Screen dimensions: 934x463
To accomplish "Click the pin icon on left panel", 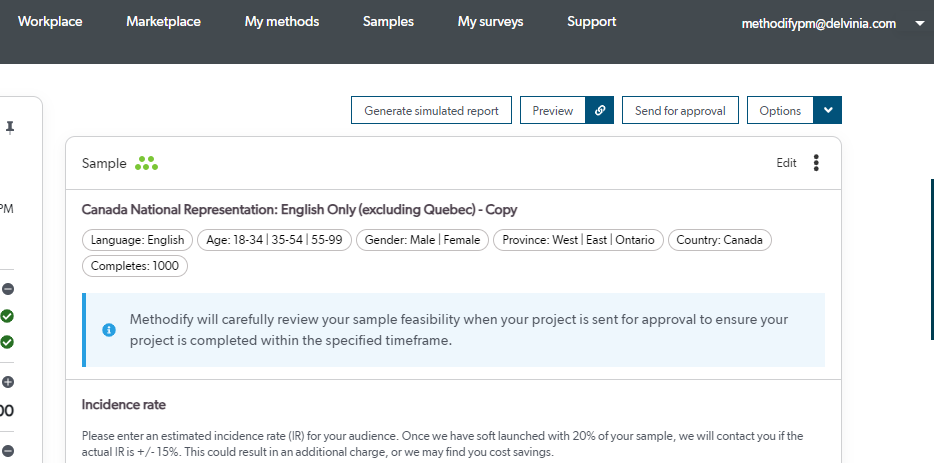I will click(x=10, y=127).
